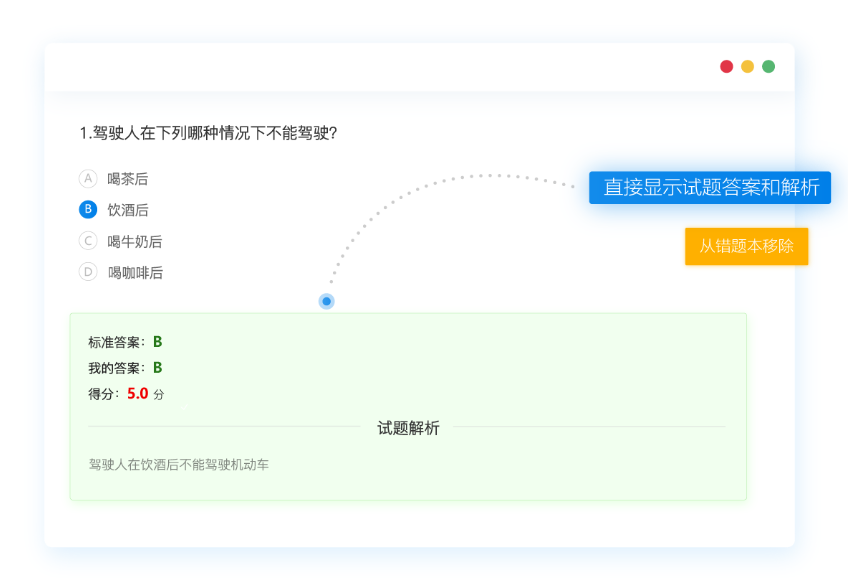Click the 试题解析 section heading
Screen dimensions: 848x578
click(408, 428)
